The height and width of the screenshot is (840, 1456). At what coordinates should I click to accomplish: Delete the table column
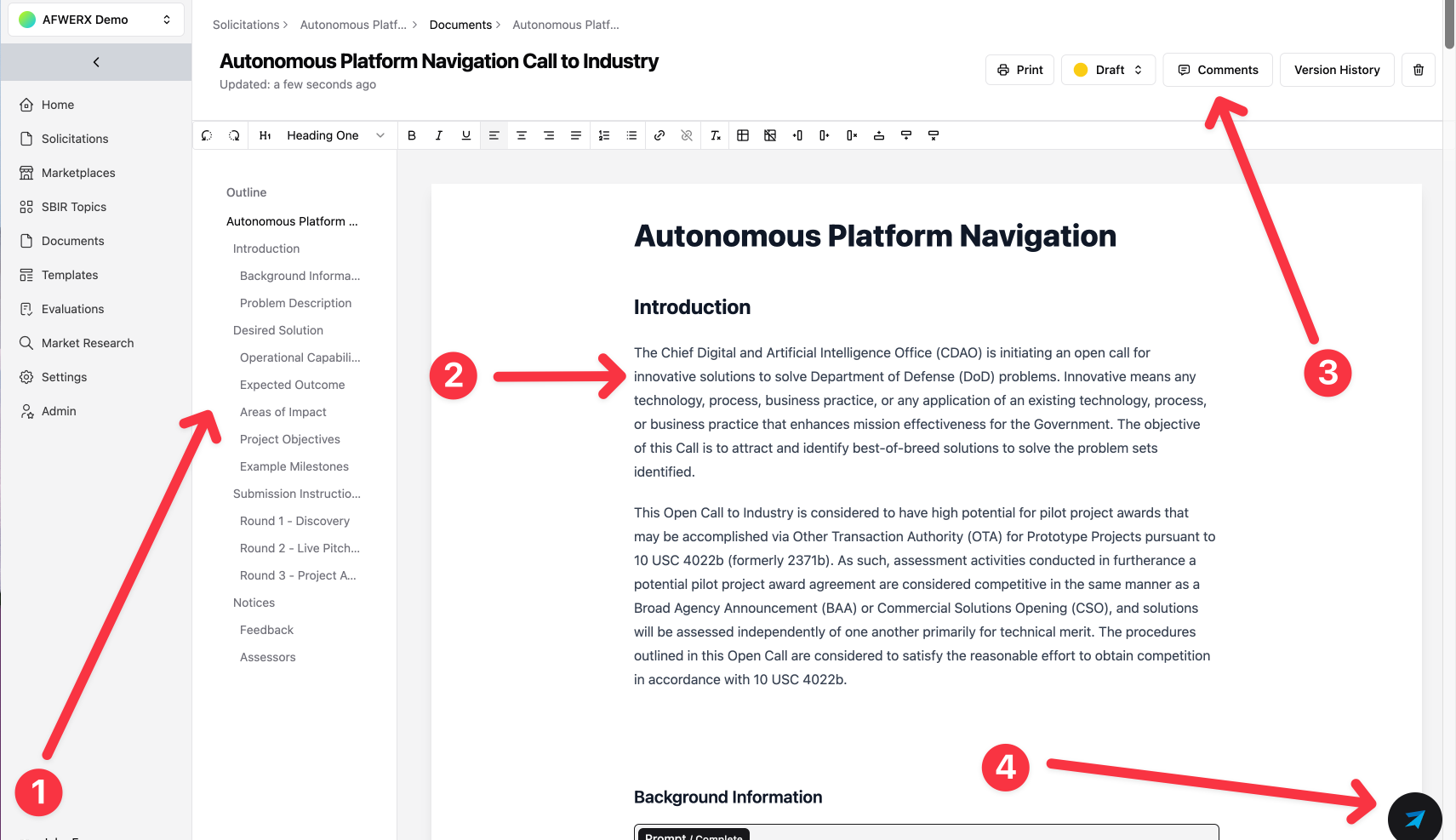pos(852,135)
